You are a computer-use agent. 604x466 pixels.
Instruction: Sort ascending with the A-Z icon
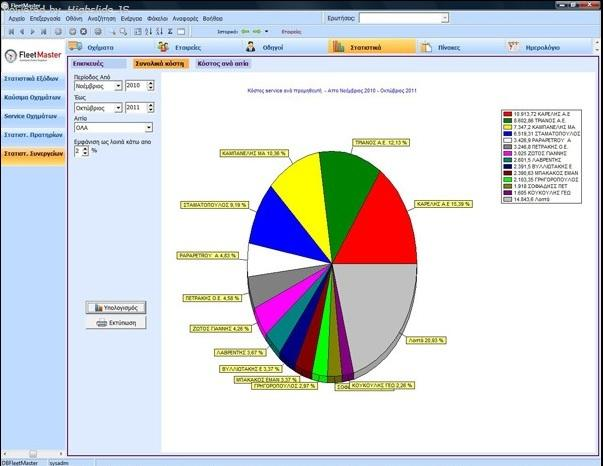click(x=149, y=32)
